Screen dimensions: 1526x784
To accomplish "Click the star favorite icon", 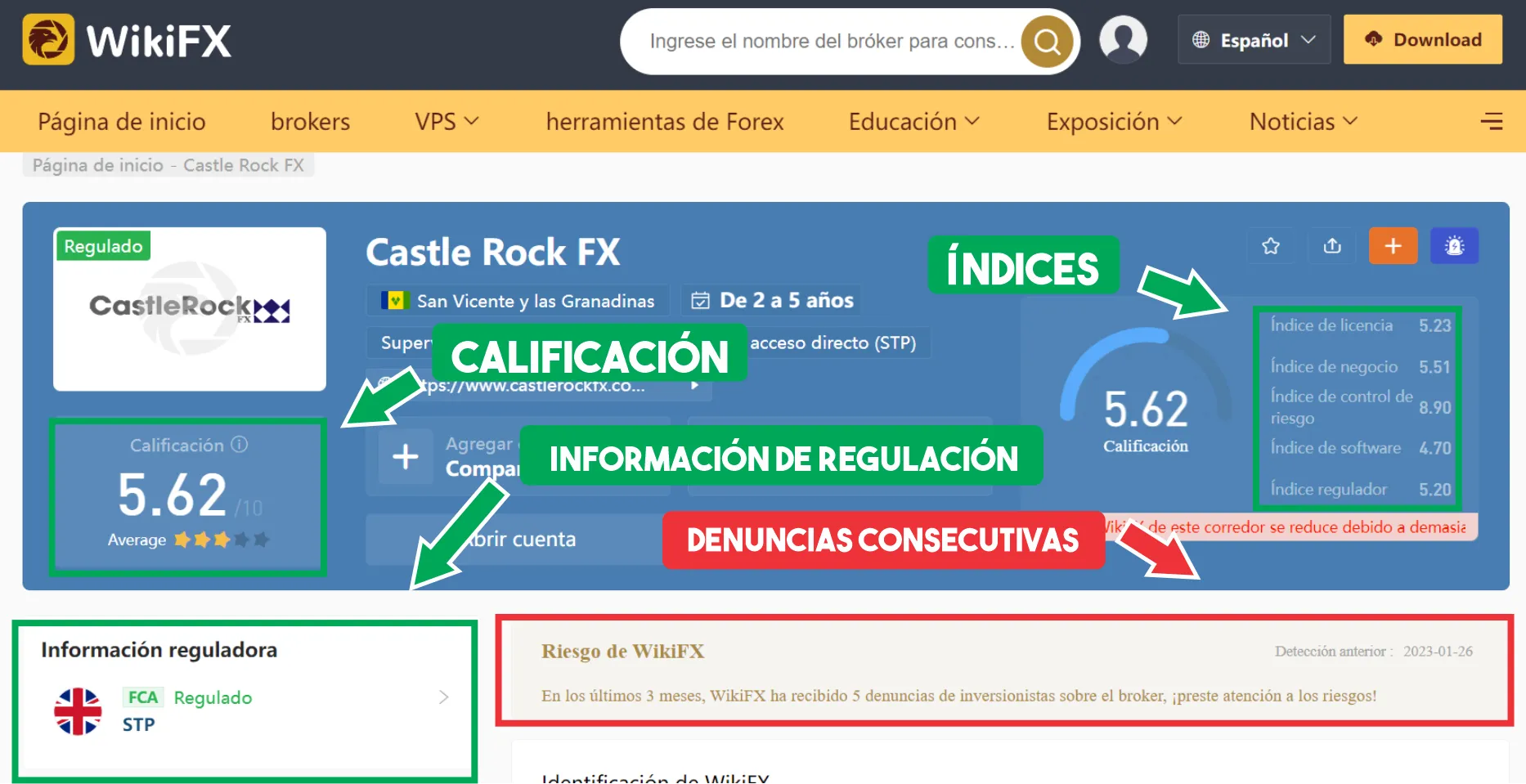I will [1270, 245].
